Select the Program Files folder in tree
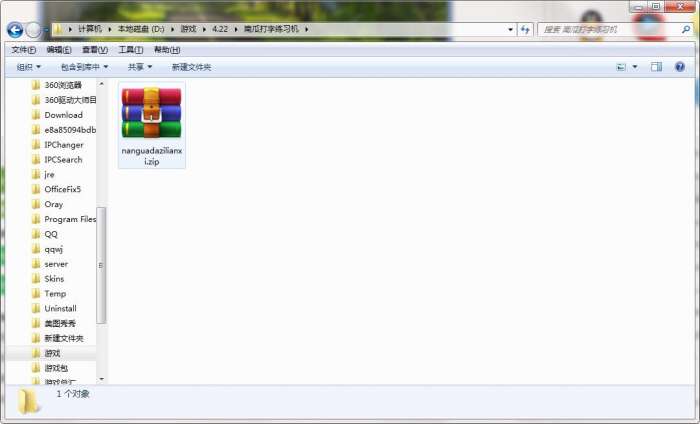This screenshot has width=700, height=424. pos(70,219)
